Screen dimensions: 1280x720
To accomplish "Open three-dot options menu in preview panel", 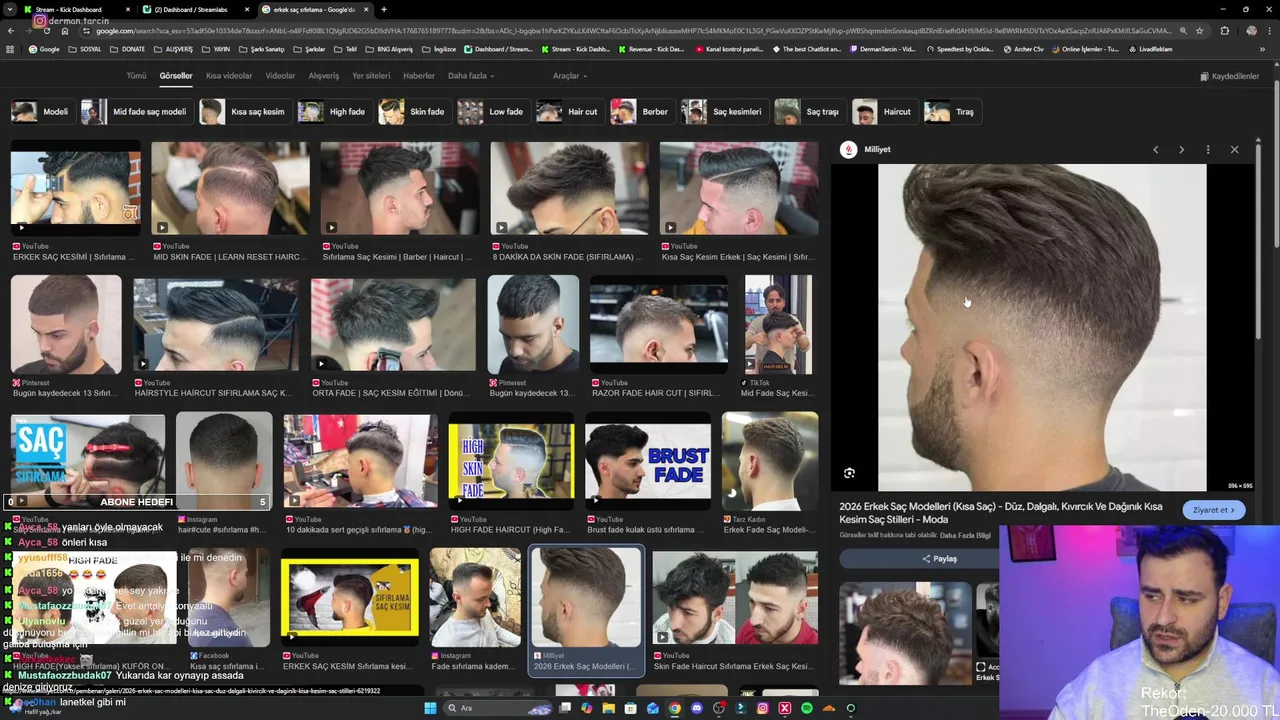I will tap(1208, 149).
